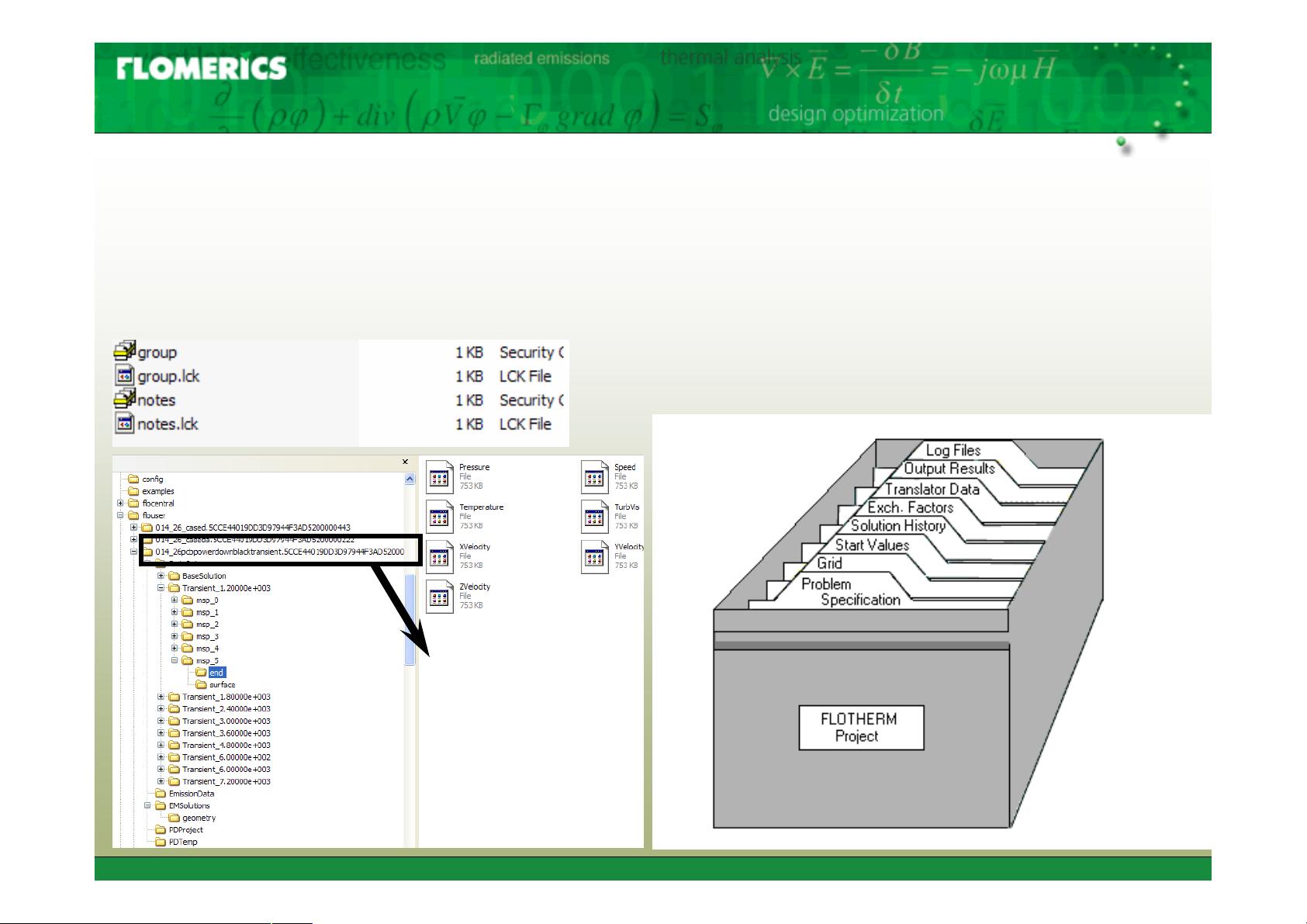Click the EmissionData folder icon
Viewport: 1307px width, 924px height.
pyautogui.click(x=161, y=794)
